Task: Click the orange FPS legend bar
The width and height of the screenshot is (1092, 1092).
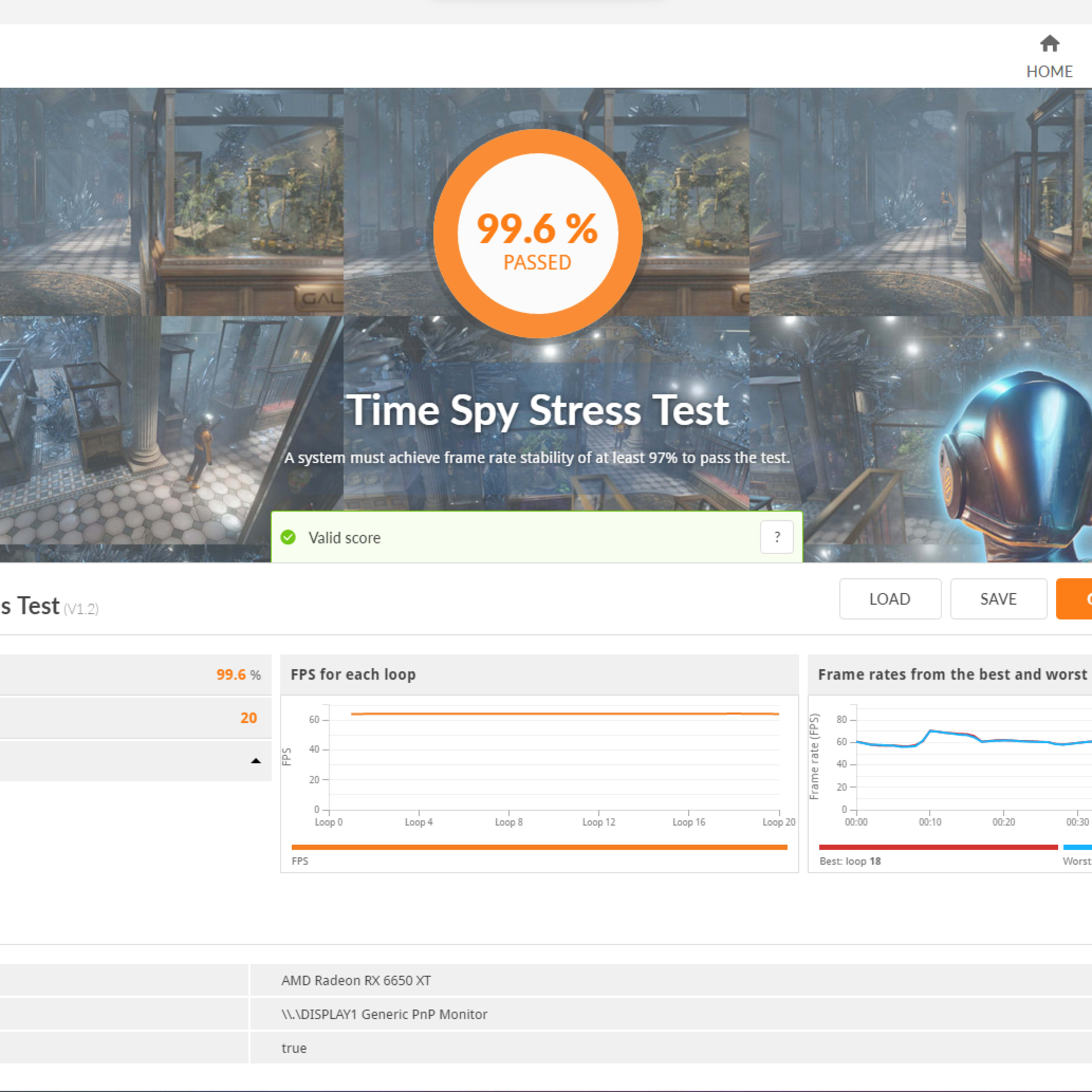Action: (539, 847)
